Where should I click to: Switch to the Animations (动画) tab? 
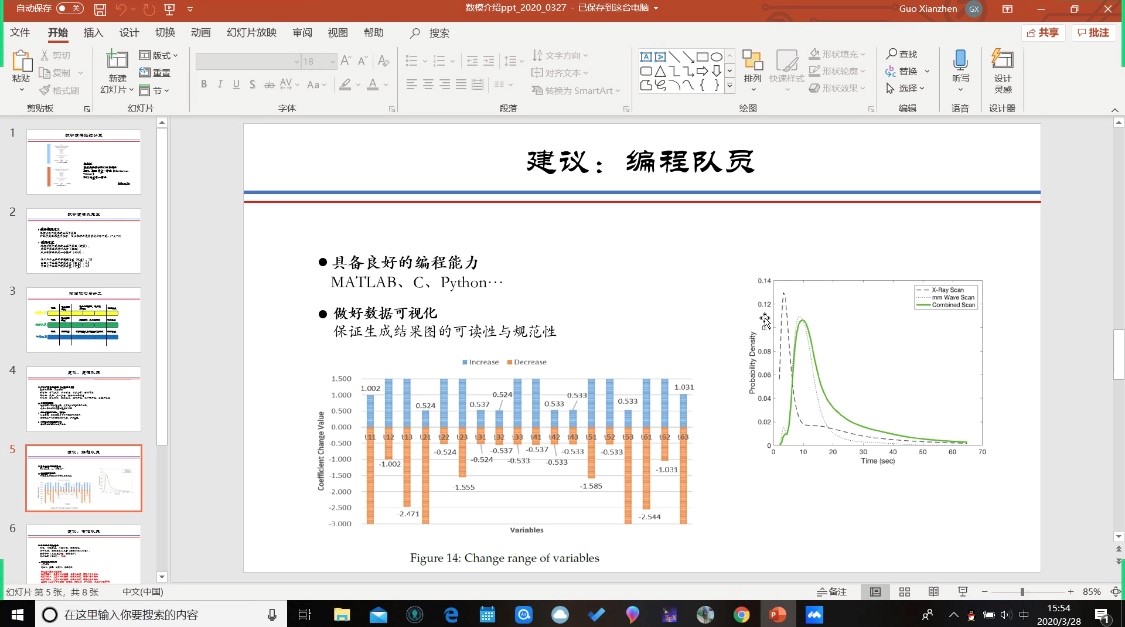pos(200,33)
